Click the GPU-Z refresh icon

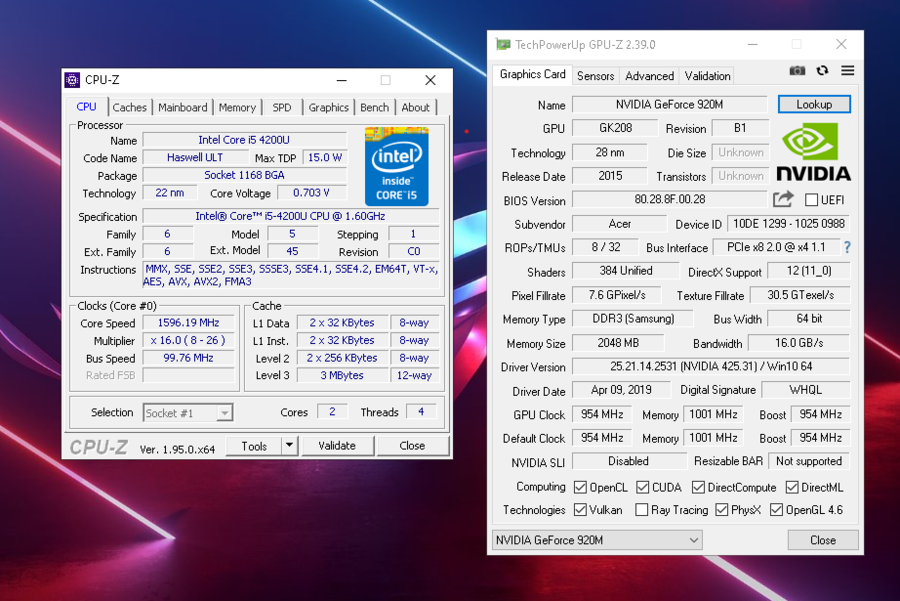click(822, 71)
